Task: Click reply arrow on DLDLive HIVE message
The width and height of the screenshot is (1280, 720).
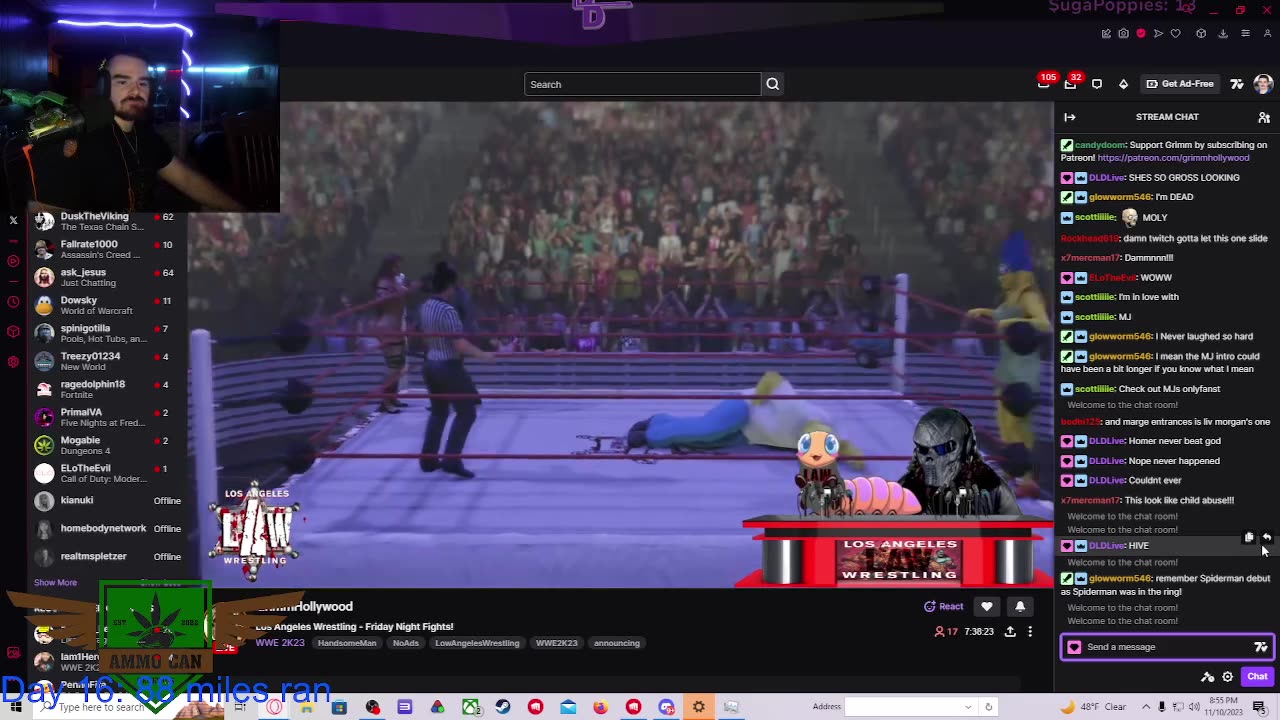Action: [x=1267, y=537]
